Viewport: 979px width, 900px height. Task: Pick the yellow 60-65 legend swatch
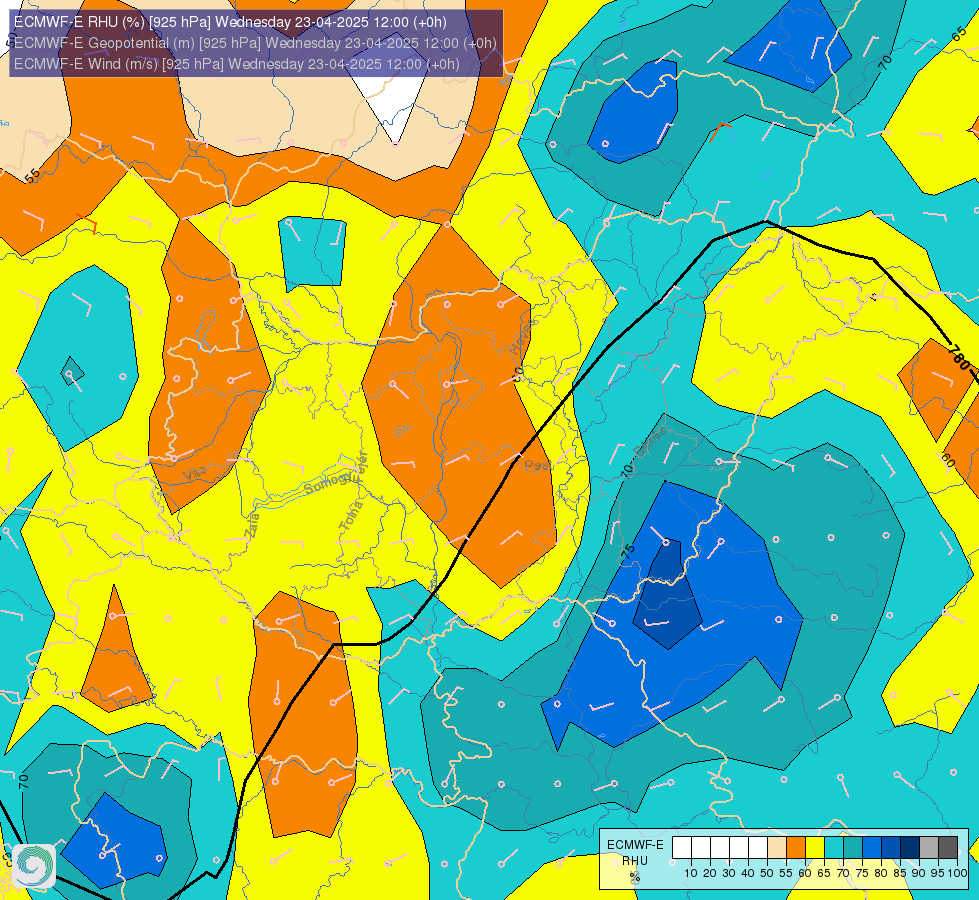tap(815, 848)
